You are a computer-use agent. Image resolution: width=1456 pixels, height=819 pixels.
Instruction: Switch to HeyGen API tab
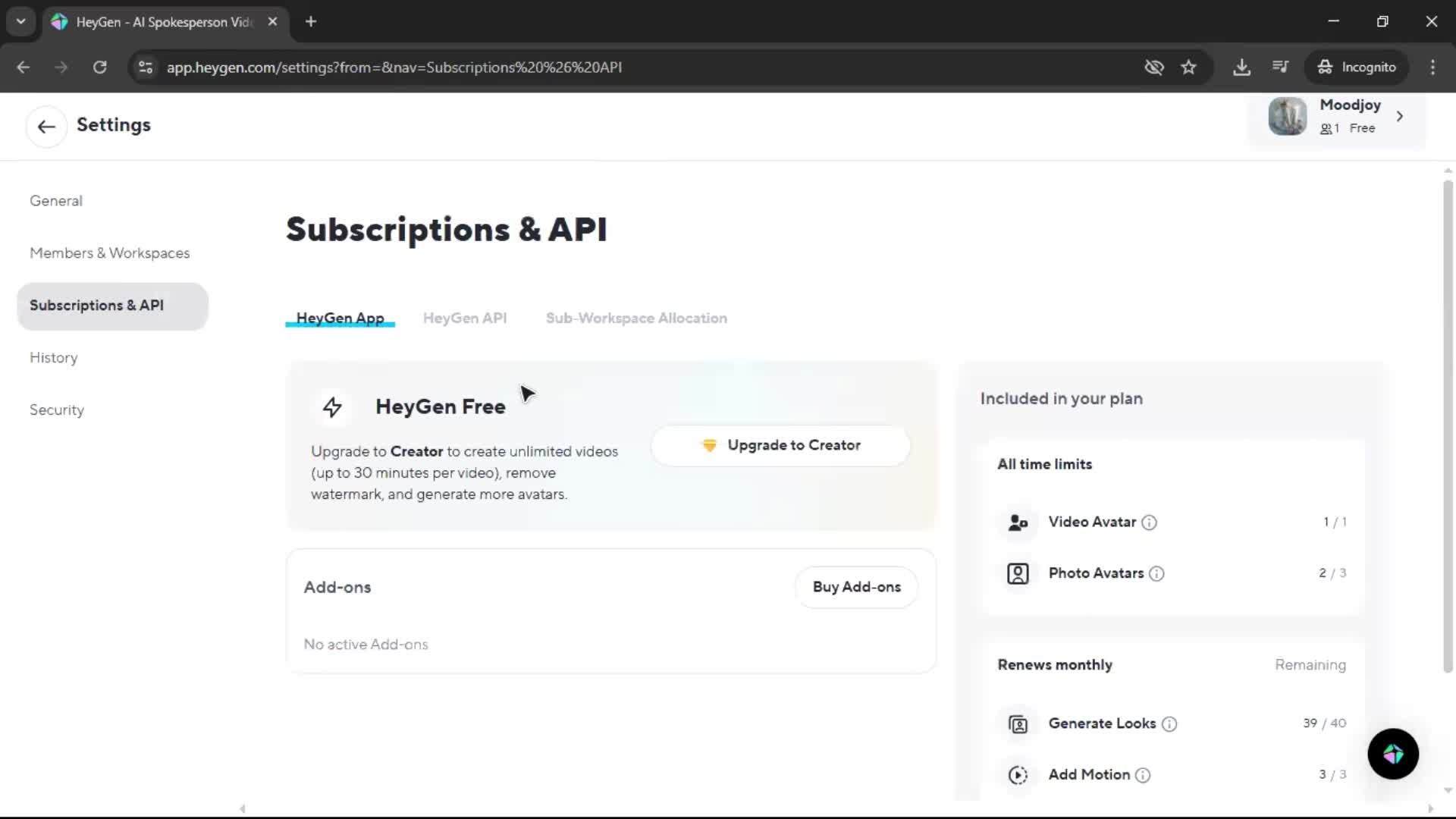click(464, 318)
